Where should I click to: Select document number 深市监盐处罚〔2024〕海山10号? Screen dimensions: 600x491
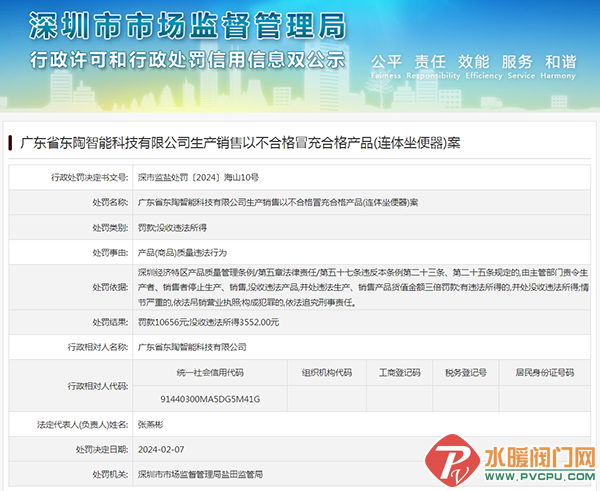[198, 177]
